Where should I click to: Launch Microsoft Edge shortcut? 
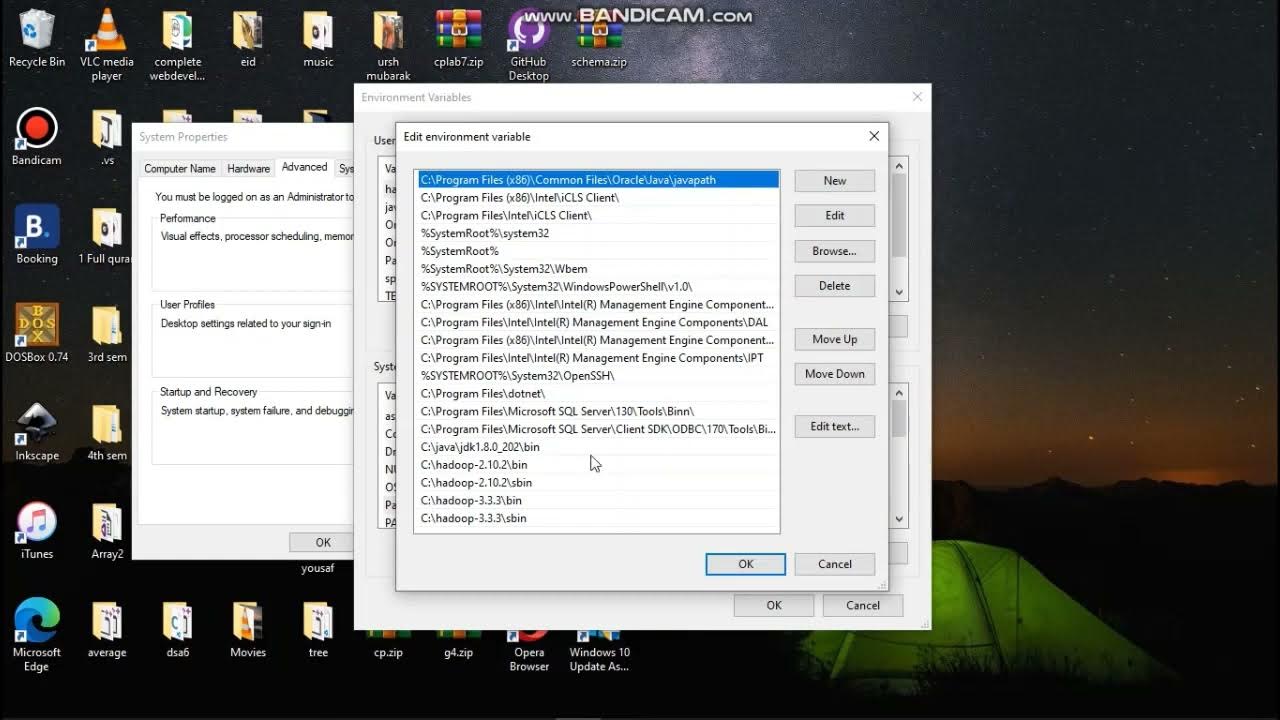pyautogui.click(x=37, y=636)
